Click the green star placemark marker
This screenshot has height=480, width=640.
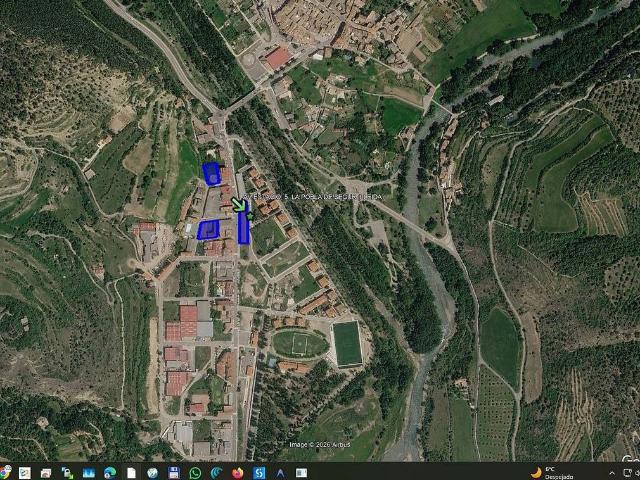[250, 216]
